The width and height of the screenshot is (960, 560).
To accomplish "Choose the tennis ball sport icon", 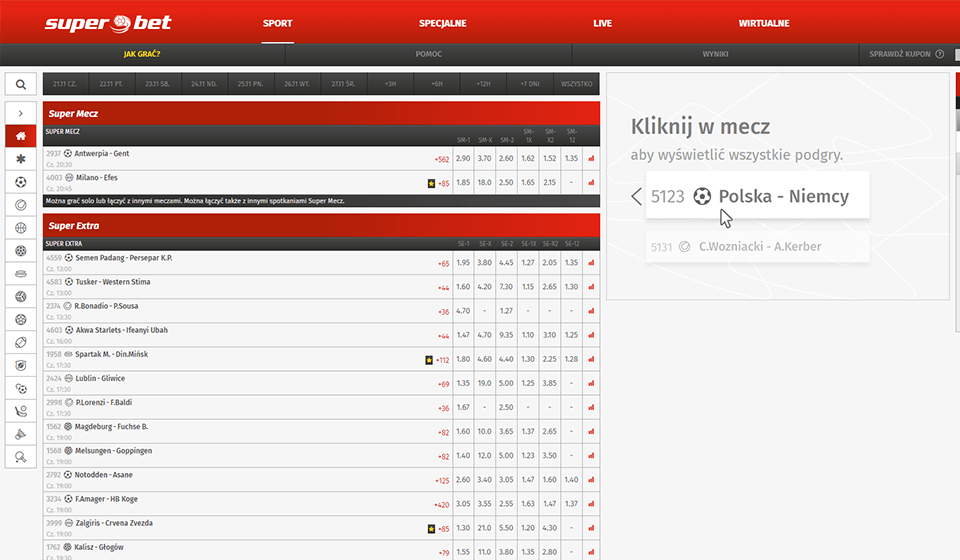I will 21,205.
